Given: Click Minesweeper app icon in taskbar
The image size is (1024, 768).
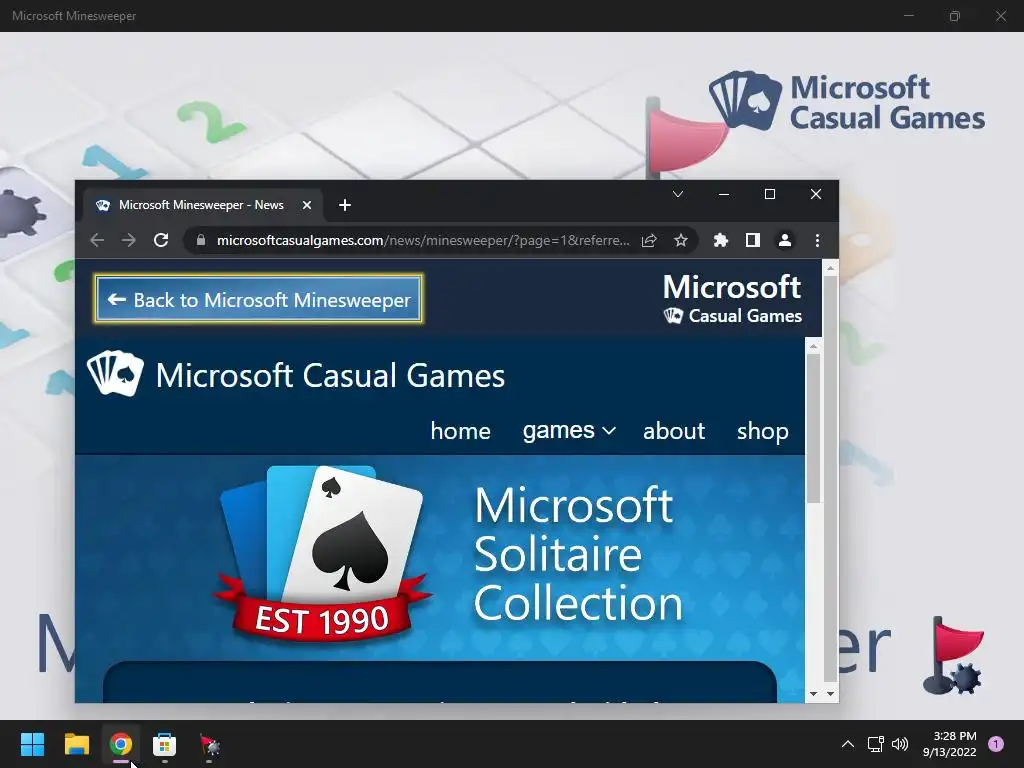Looking at the screenshot, I should 210,744.
